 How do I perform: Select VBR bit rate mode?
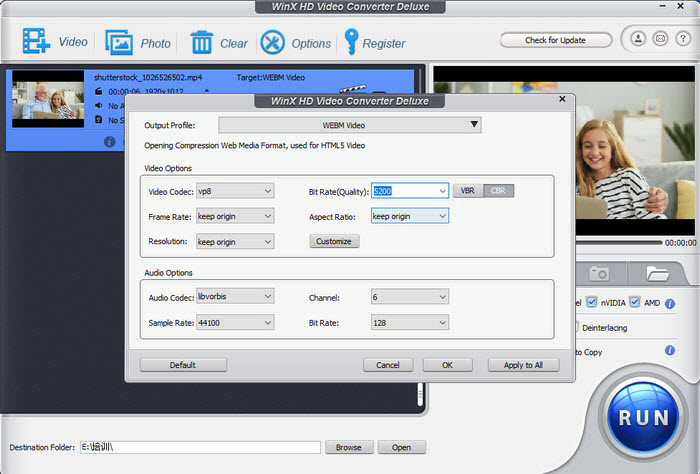[468, 191]
